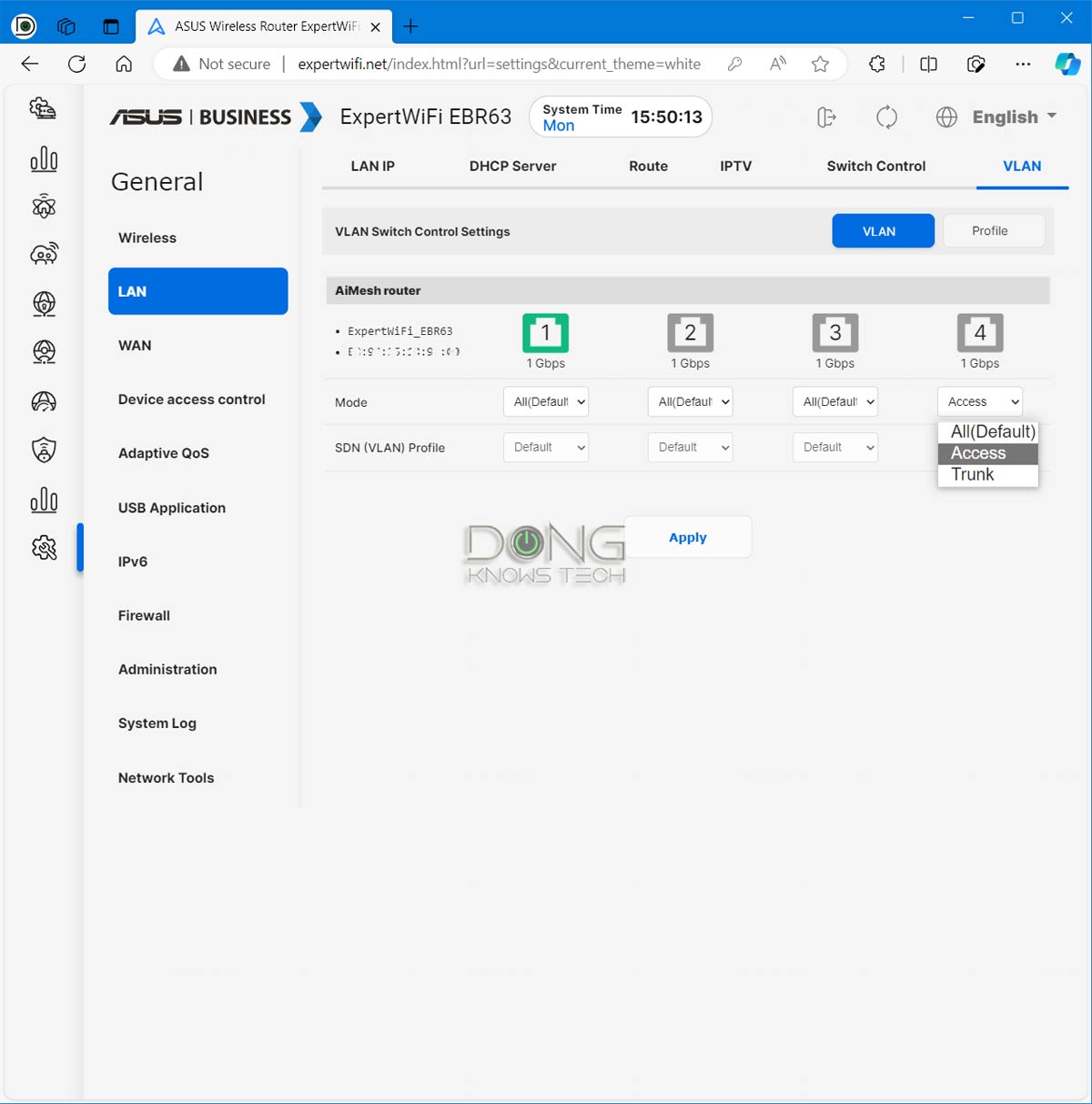Open the dashboard icon at the sidebar top
The height and width of the screenshot is (1104, 1092).
click(x=43, y=108)
